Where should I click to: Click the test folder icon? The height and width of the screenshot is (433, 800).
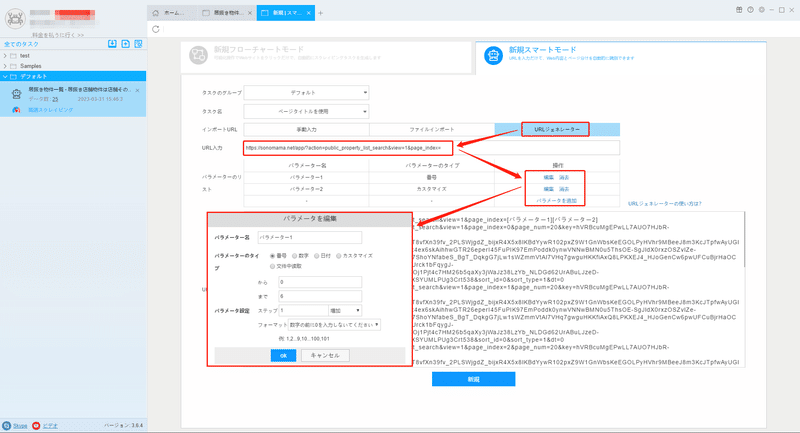(x=14, y=56)
